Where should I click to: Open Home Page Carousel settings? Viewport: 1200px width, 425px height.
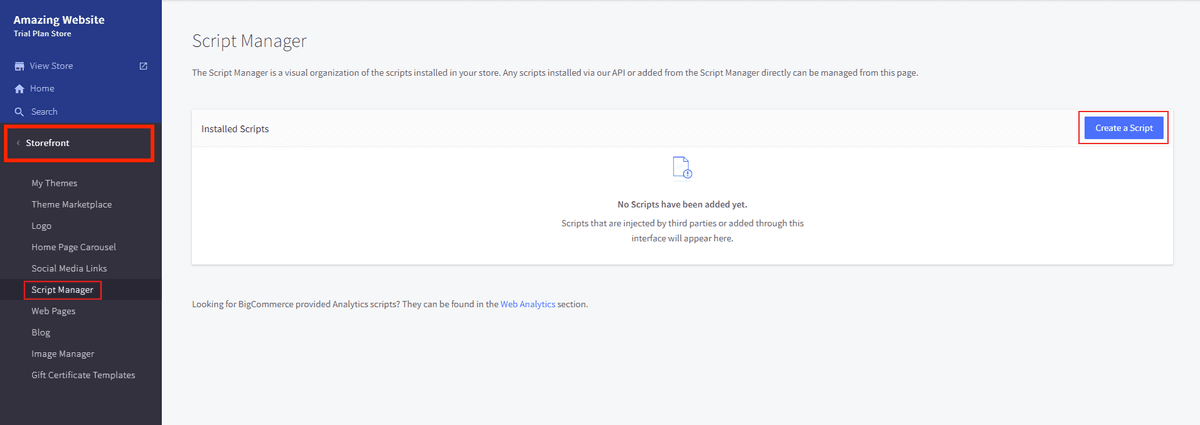pos(75,247)
